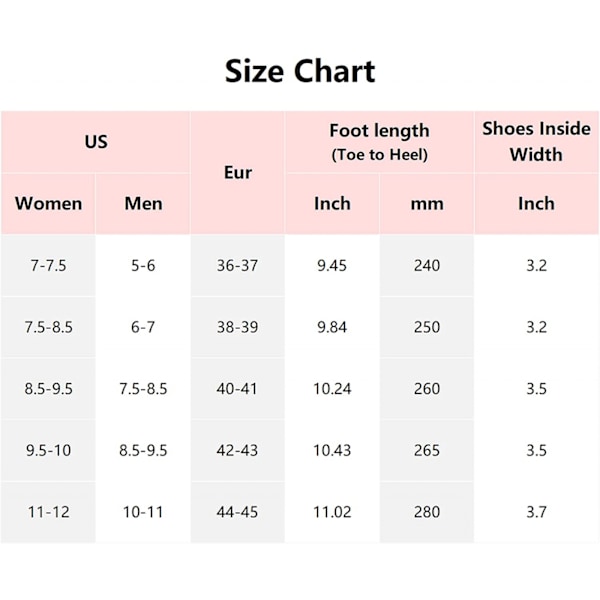Select the 250 mm cell
This screenshot has height=600, width=600.
pyautogui.click(x=426, y=327)
